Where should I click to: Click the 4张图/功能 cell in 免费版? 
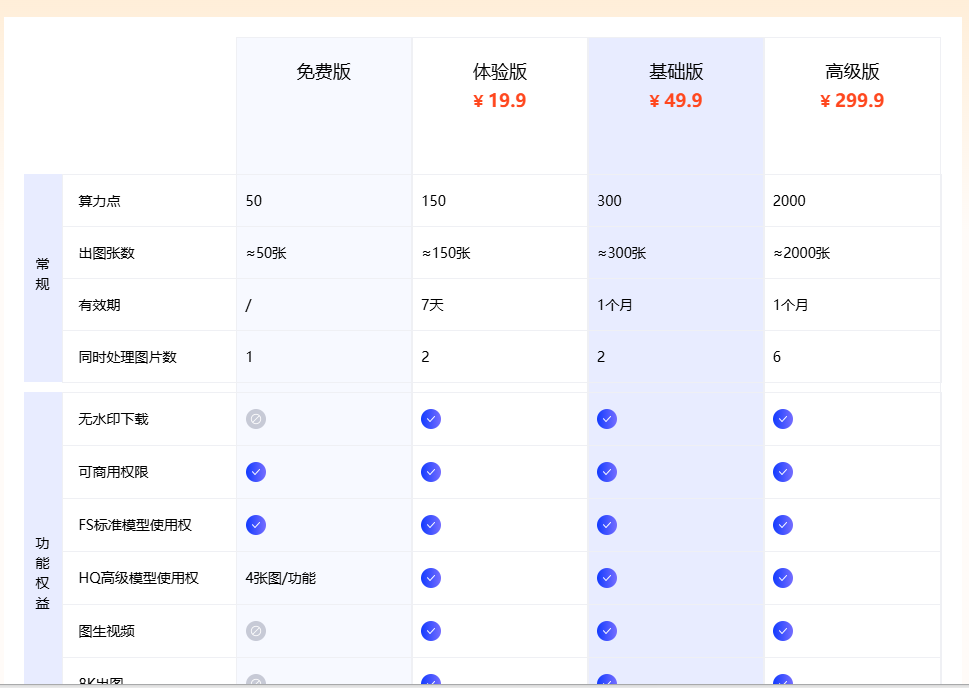[281, 578]
